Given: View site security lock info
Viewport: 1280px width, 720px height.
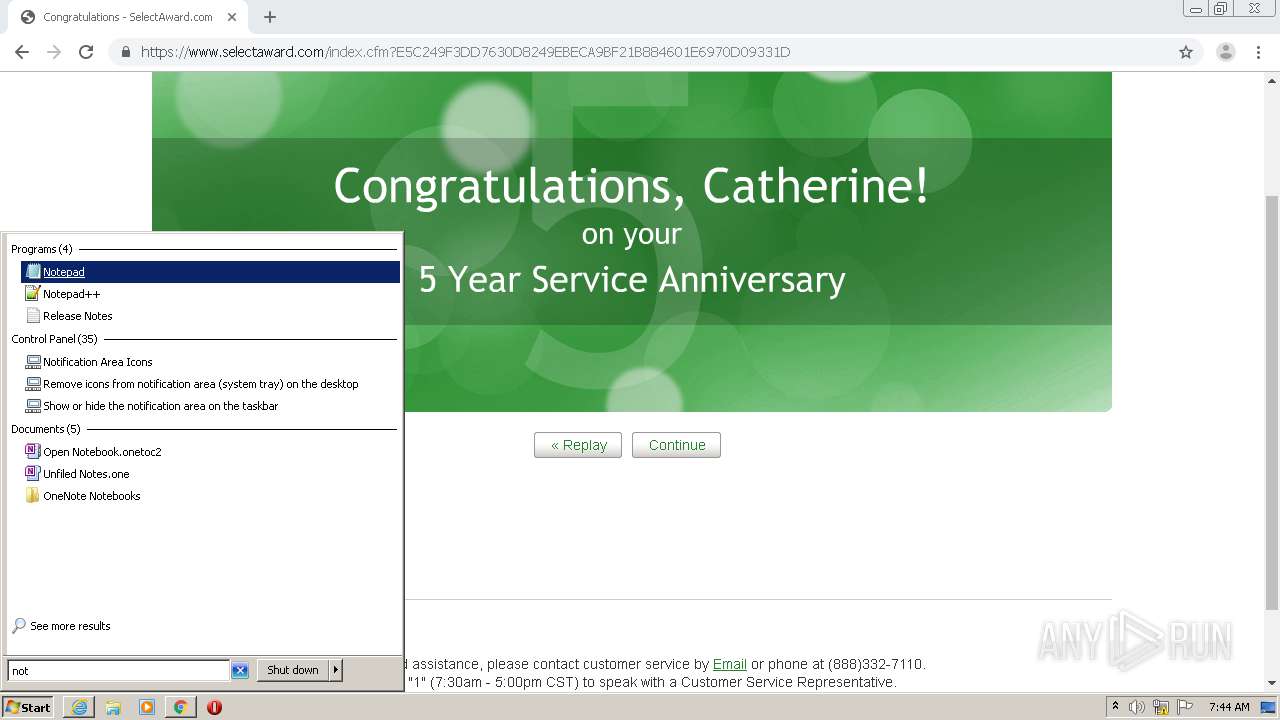Looking at the screenshot, I should pyautogui.click(x=126, y=52).
